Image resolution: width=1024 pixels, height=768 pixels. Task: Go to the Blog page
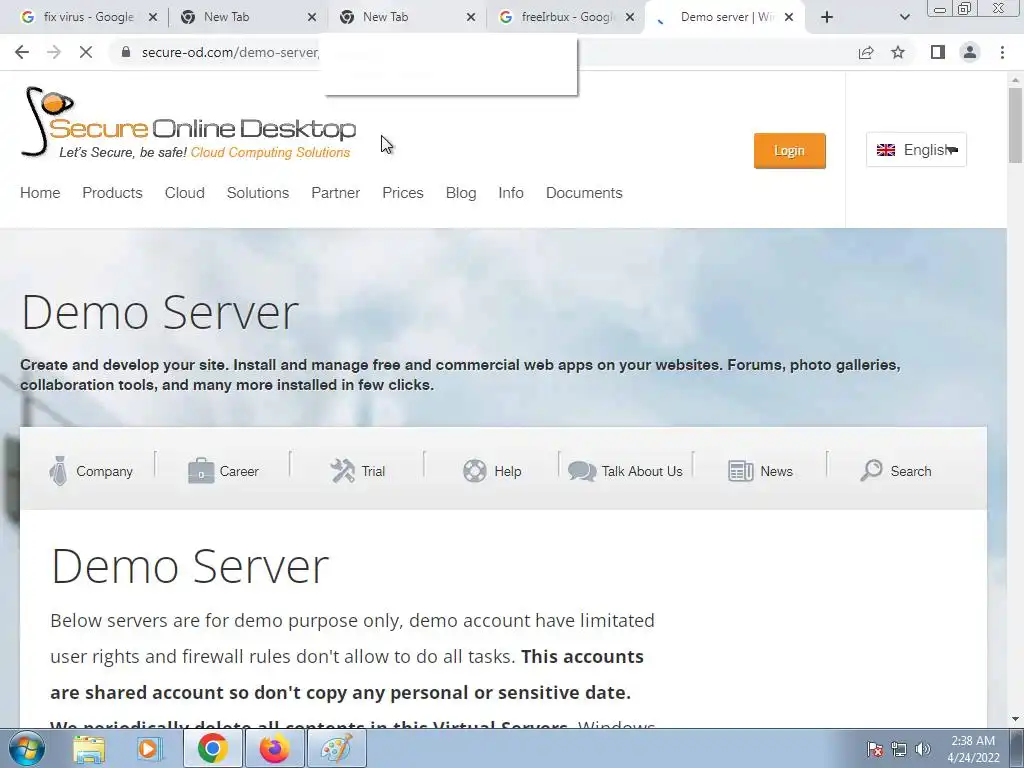[461, 193]
